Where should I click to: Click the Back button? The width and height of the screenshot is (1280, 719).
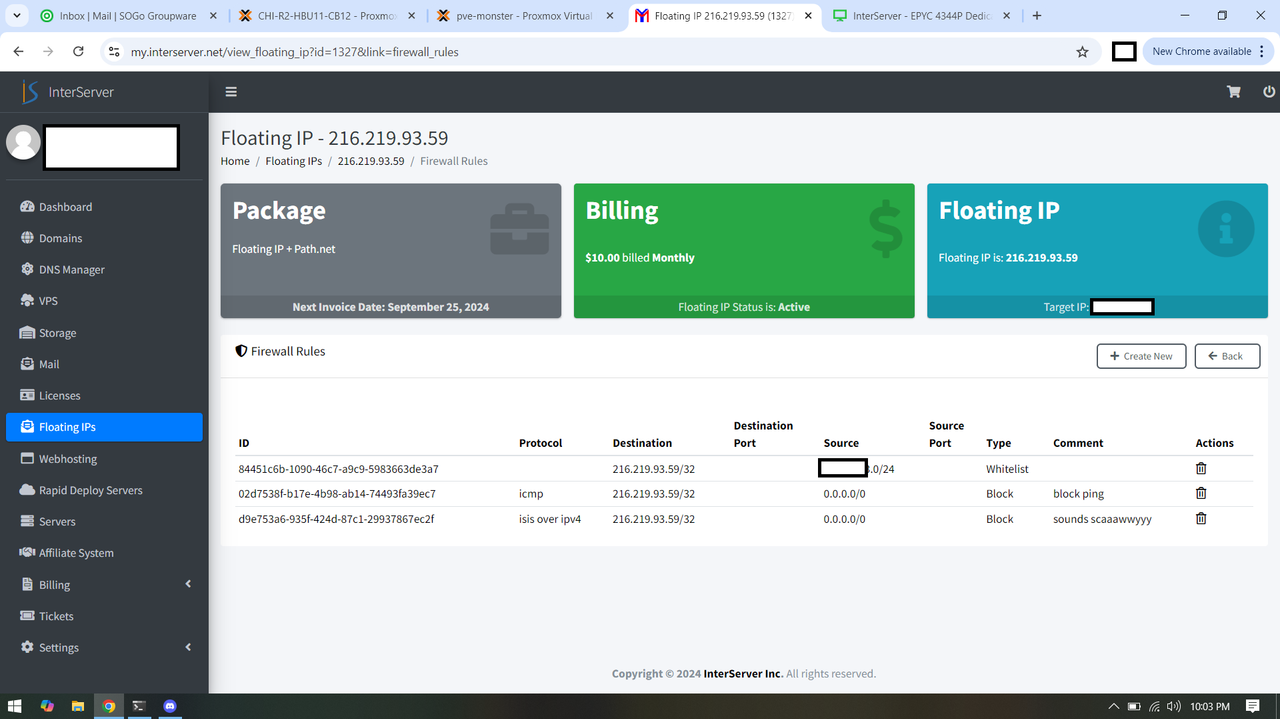click(x=1227, y=356)
